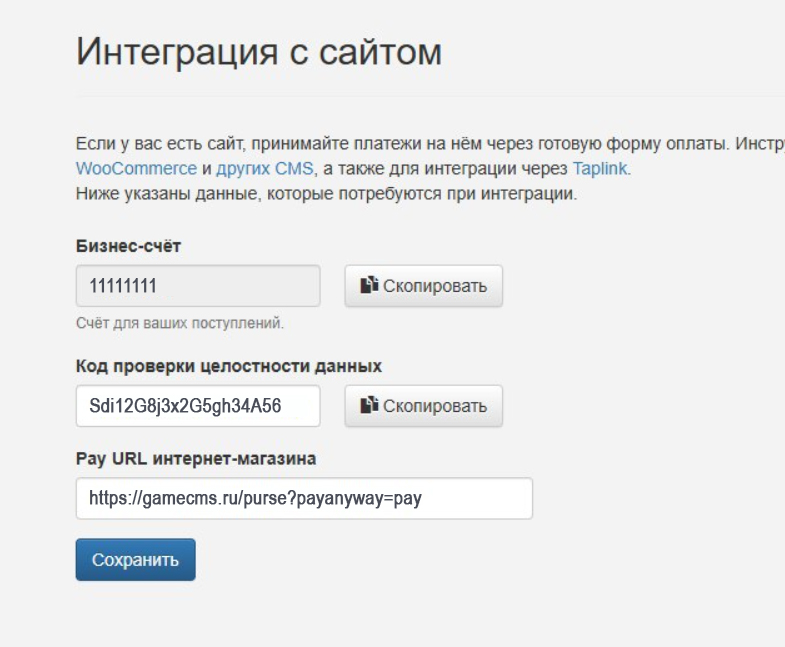Focus the Код проверки целостности данных field

(x=198, y=406)
